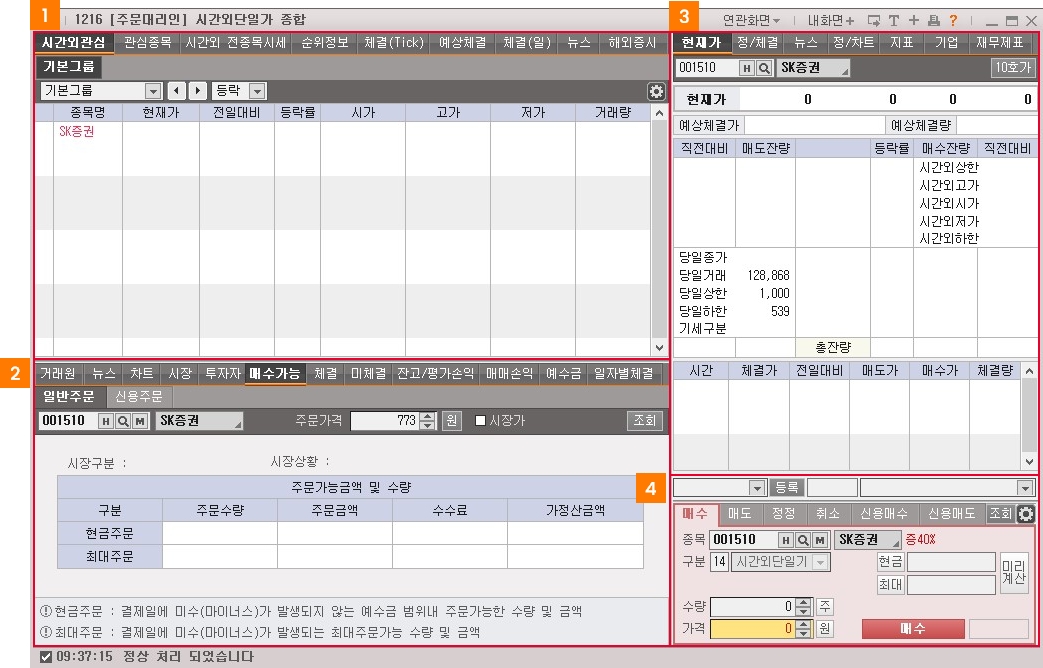Click the yellow 가격 input field
Screen dimensions: 1043x668
click(x=752, y=629)
